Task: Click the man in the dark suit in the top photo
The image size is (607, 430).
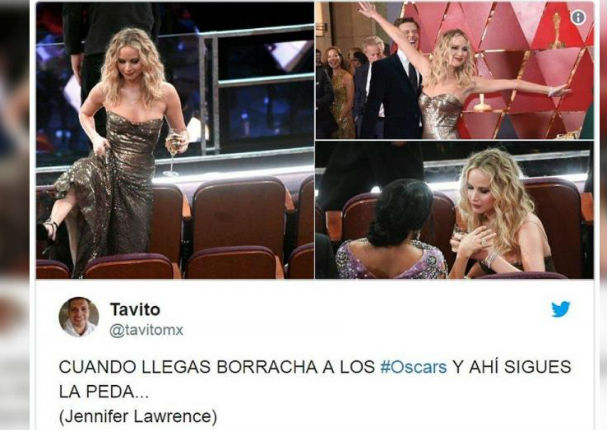Action: pyautogui.click(x=394, y=81)
